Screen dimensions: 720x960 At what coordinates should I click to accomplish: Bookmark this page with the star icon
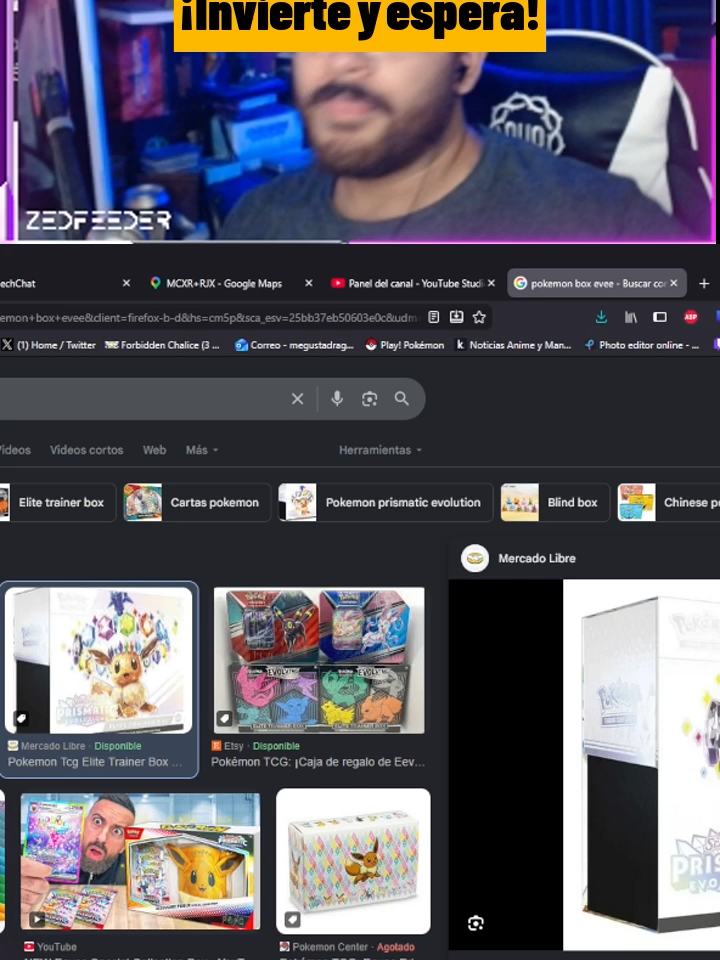479,317
